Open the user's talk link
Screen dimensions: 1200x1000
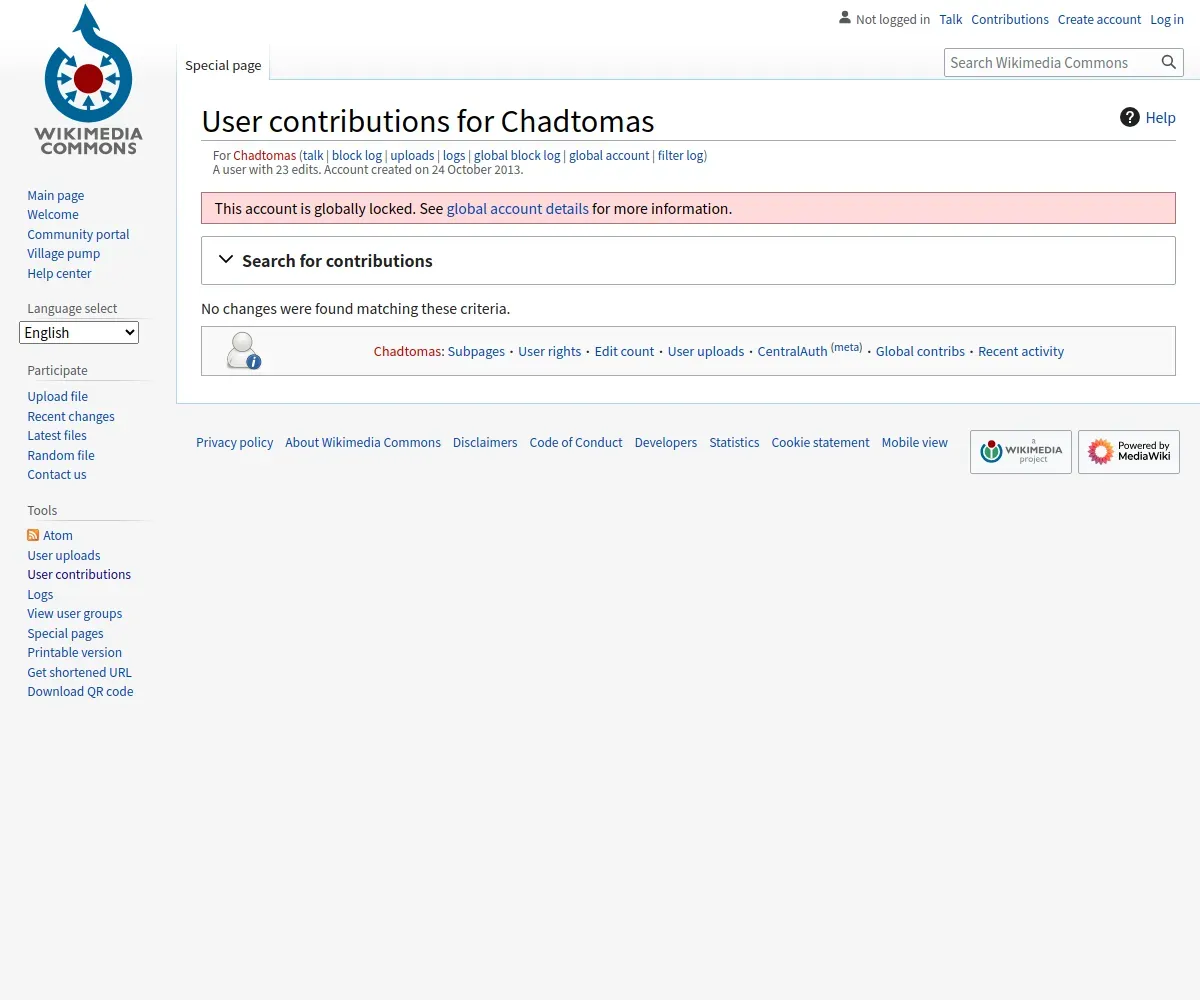[x=313, y=155]
